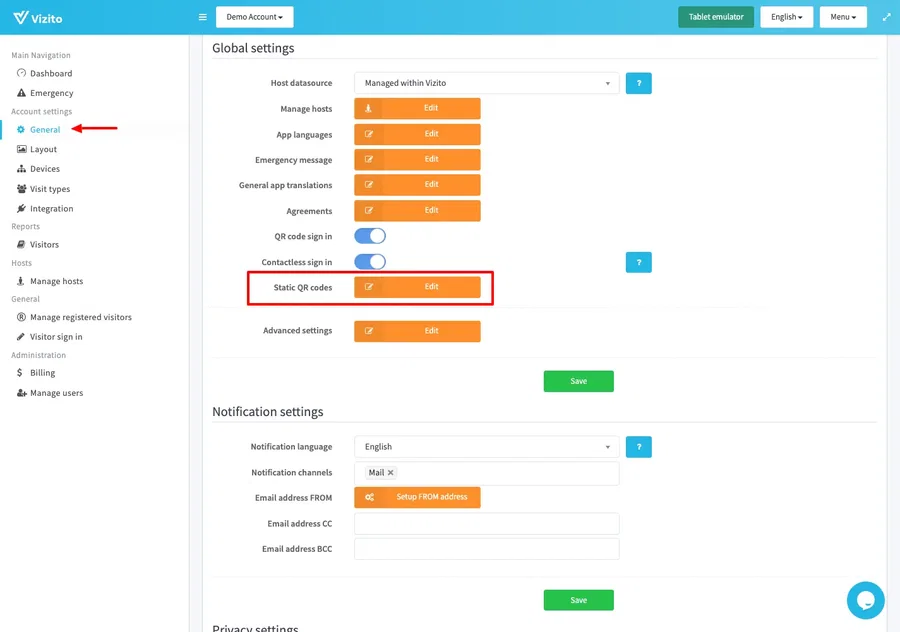Click help icon beside Contactless sign in
This screenshot has height=632, width=900.
point(638,262)
